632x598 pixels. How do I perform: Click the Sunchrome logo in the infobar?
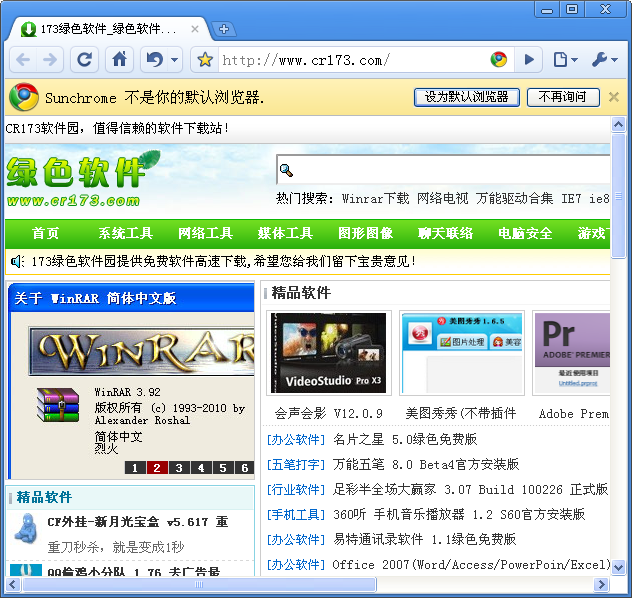[24, 97]
